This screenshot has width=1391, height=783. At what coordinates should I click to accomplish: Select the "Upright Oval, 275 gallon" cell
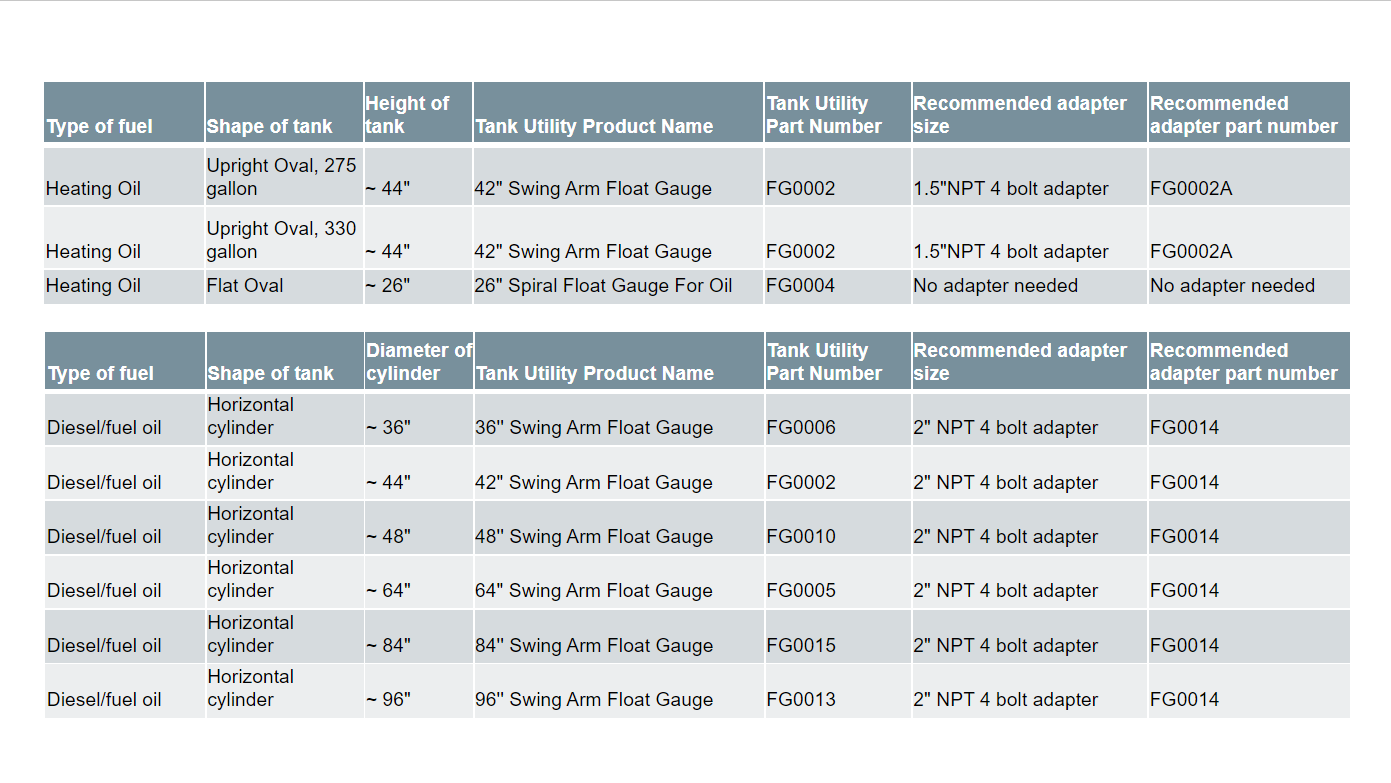284,177
